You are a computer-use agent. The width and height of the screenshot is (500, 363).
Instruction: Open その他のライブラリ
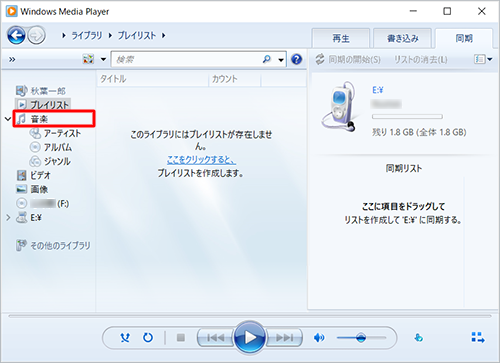(x=53, y=246)
